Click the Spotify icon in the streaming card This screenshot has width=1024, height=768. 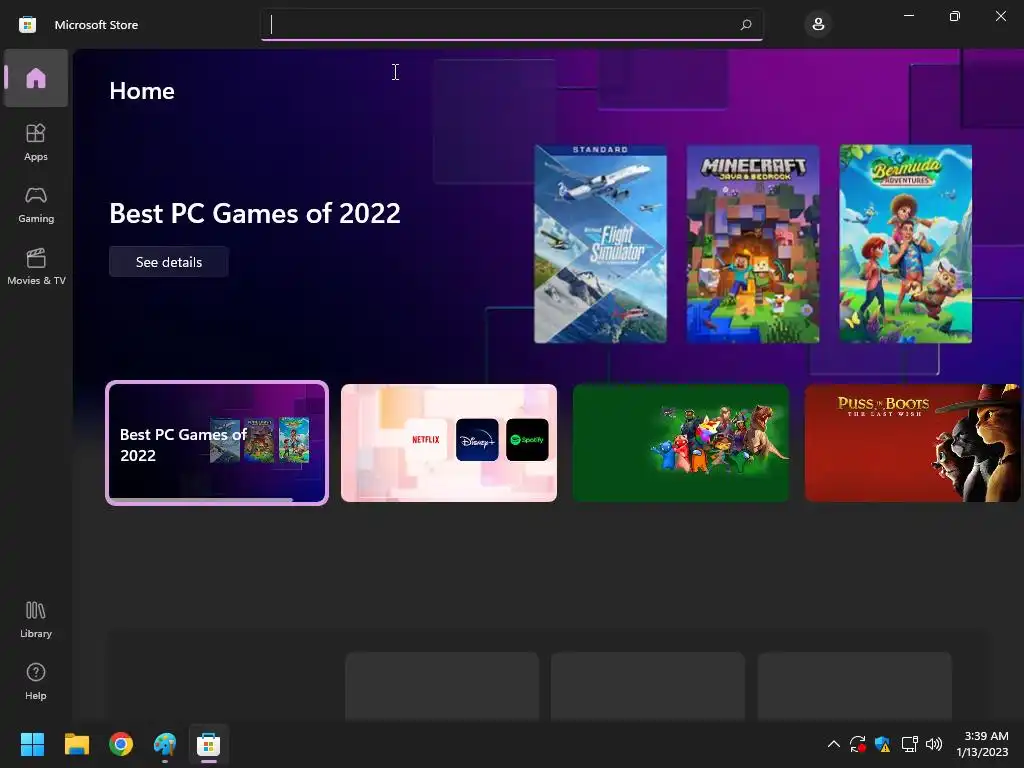pyautogui.click(x=527, y=440)
